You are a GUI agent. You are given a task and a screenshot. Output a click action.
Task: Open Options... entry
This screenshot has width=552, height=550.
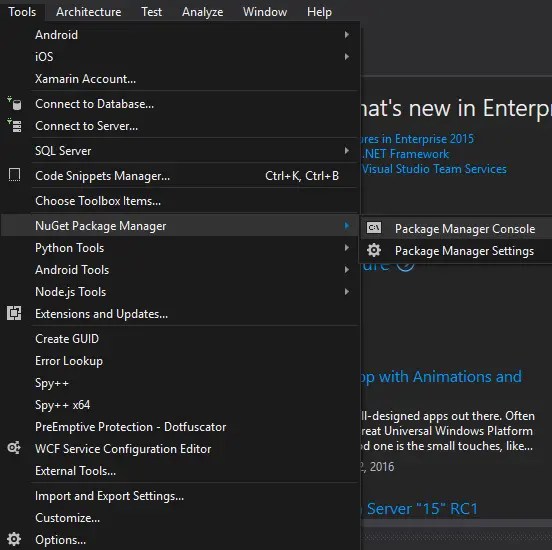(x=180, y=539)
